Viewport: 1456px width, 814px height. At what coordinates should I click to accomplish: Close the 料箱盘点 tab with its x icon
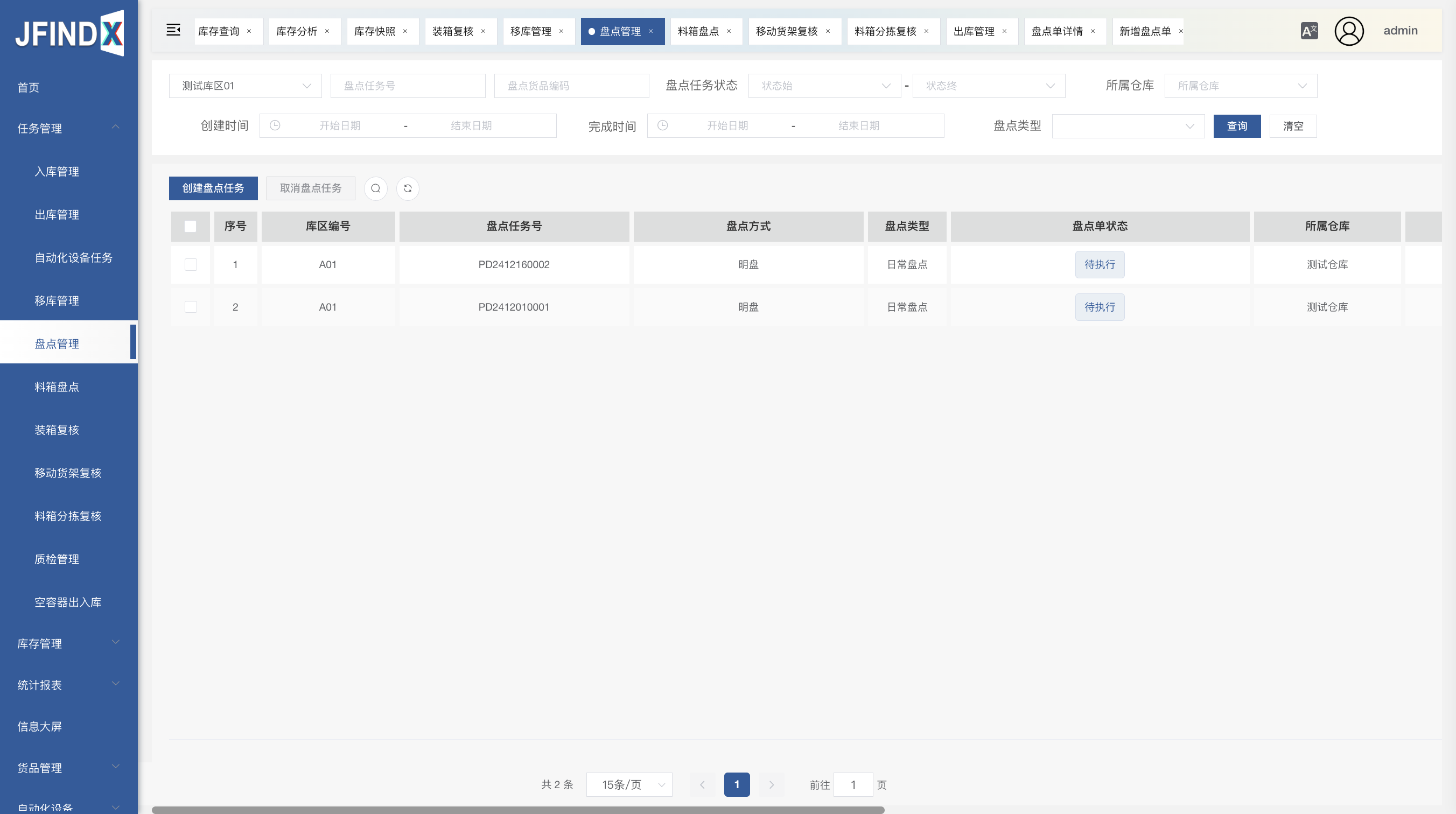(x=729, y=31)
